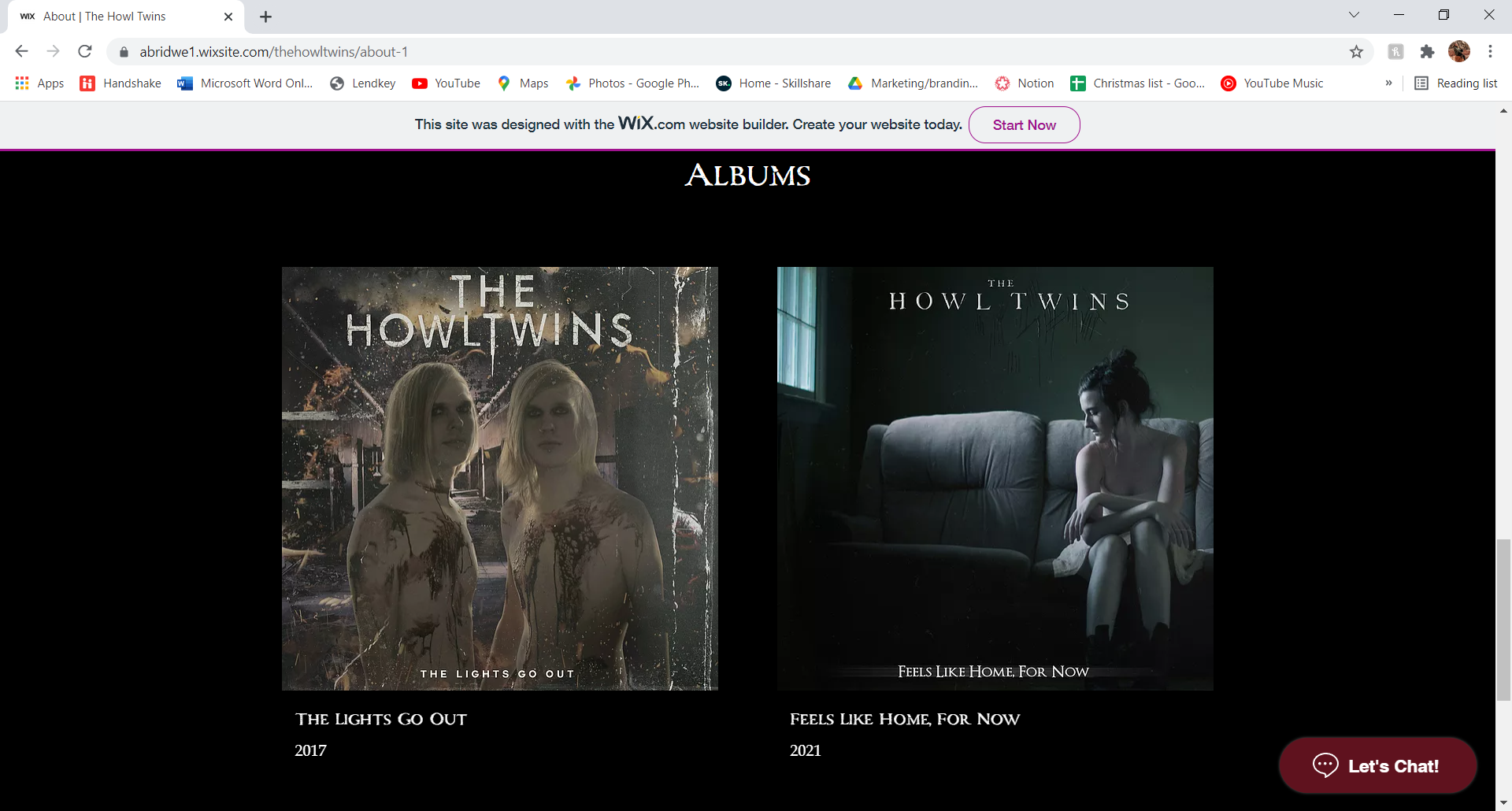View site security lock information
1512x811 pixels.
(124, 52)
